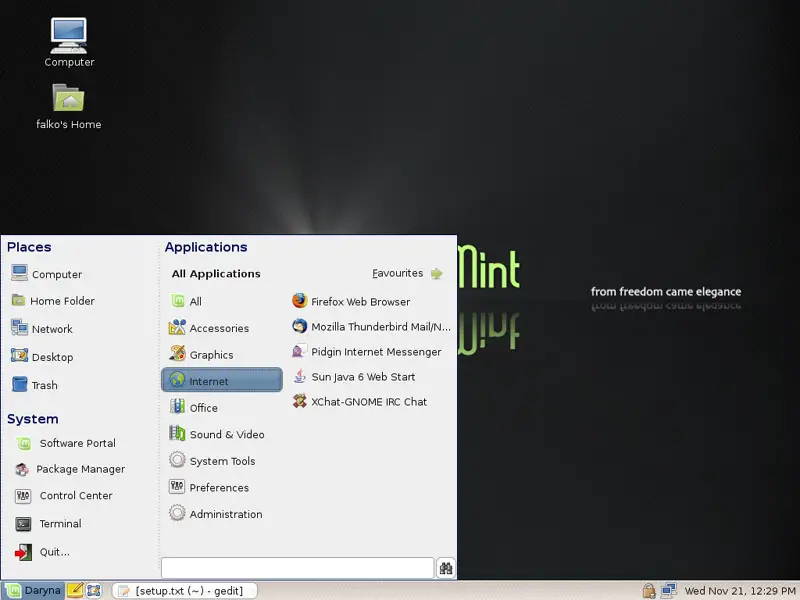Click the Package Manager icon
This screenshot has height=600, width=800.
(x=22, y=469)
